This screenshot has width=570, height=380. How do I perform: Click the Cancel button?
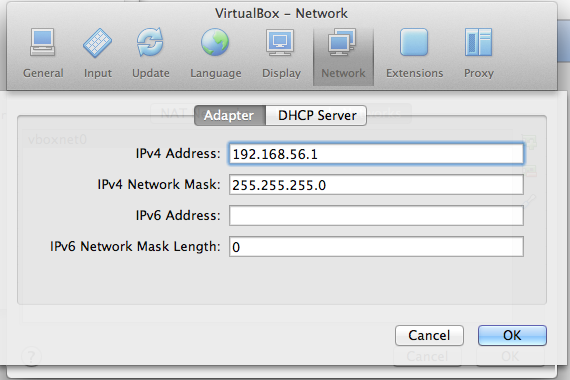(429, 335)
